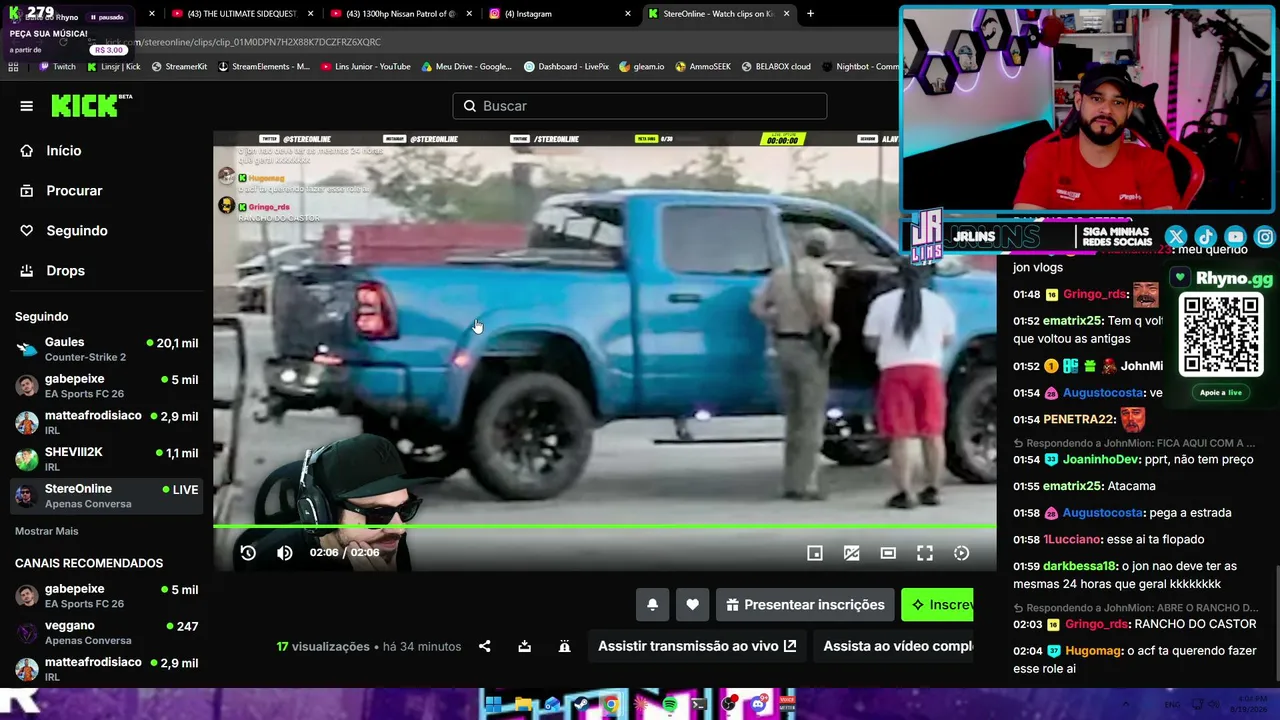Open the Kick sidebar hamburger menu
1280x720 pixels.
point(27,106)
